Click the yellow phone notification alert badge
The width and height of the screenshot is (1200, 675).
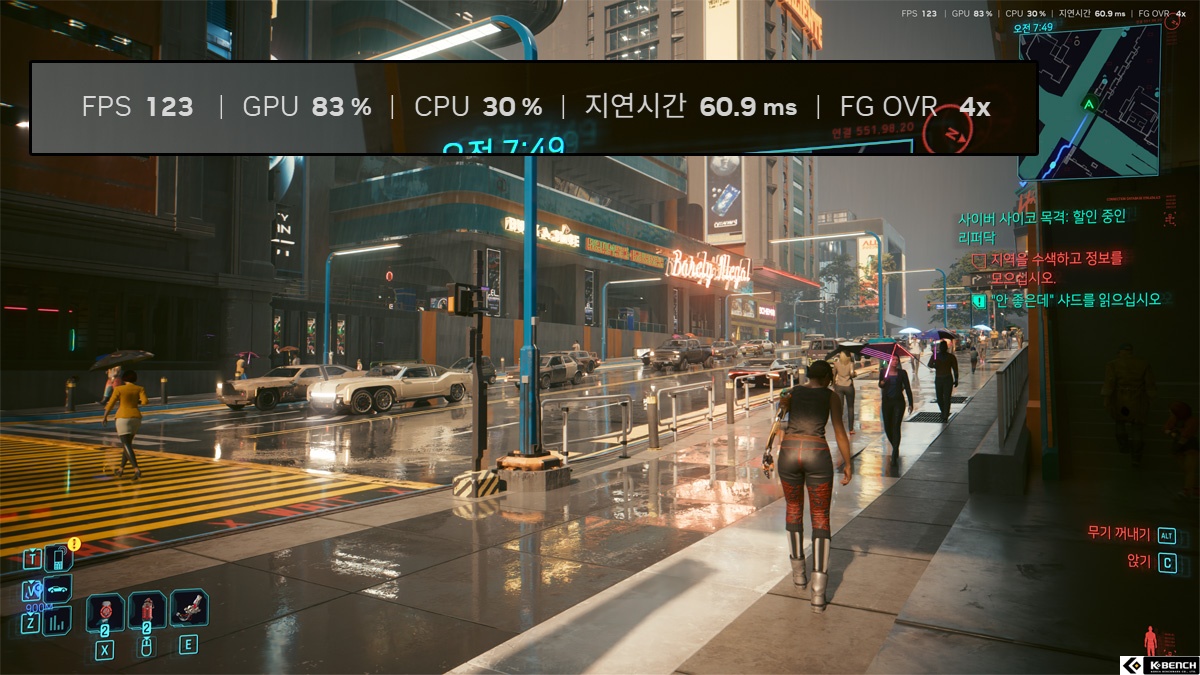pyautogui.click(x=74, y=544)
